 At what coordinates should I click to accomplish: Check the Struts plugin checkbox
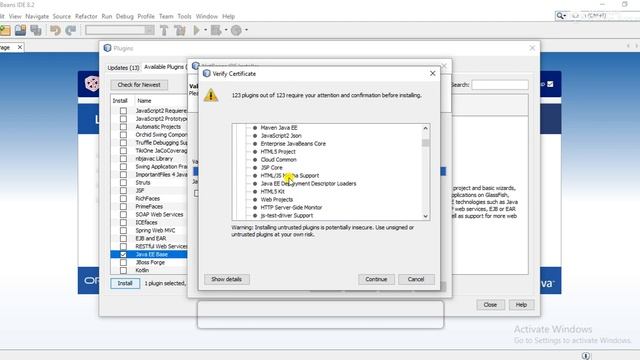123,182
